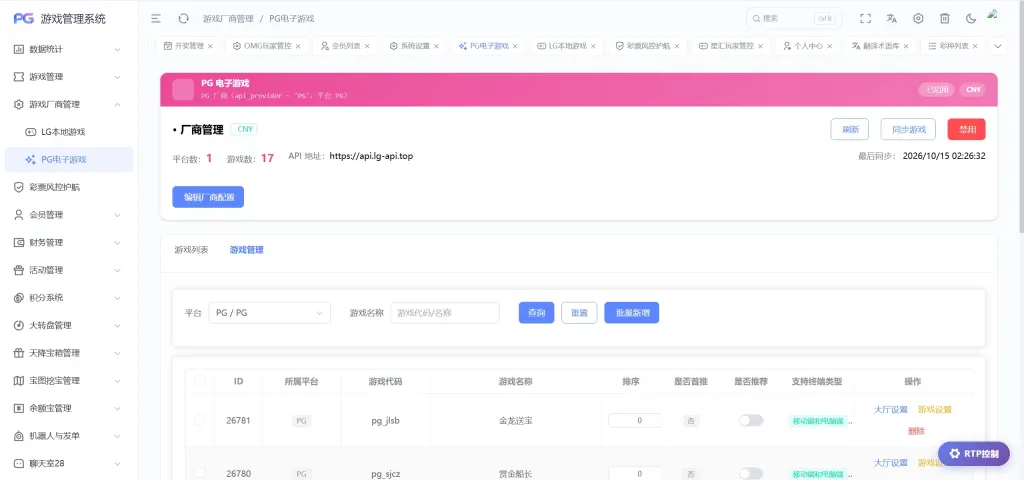Image resolution: width=1024 pixels, height=480 pixels.
Task: Close the 翻译术语库 tab
Action: (905, 46)
